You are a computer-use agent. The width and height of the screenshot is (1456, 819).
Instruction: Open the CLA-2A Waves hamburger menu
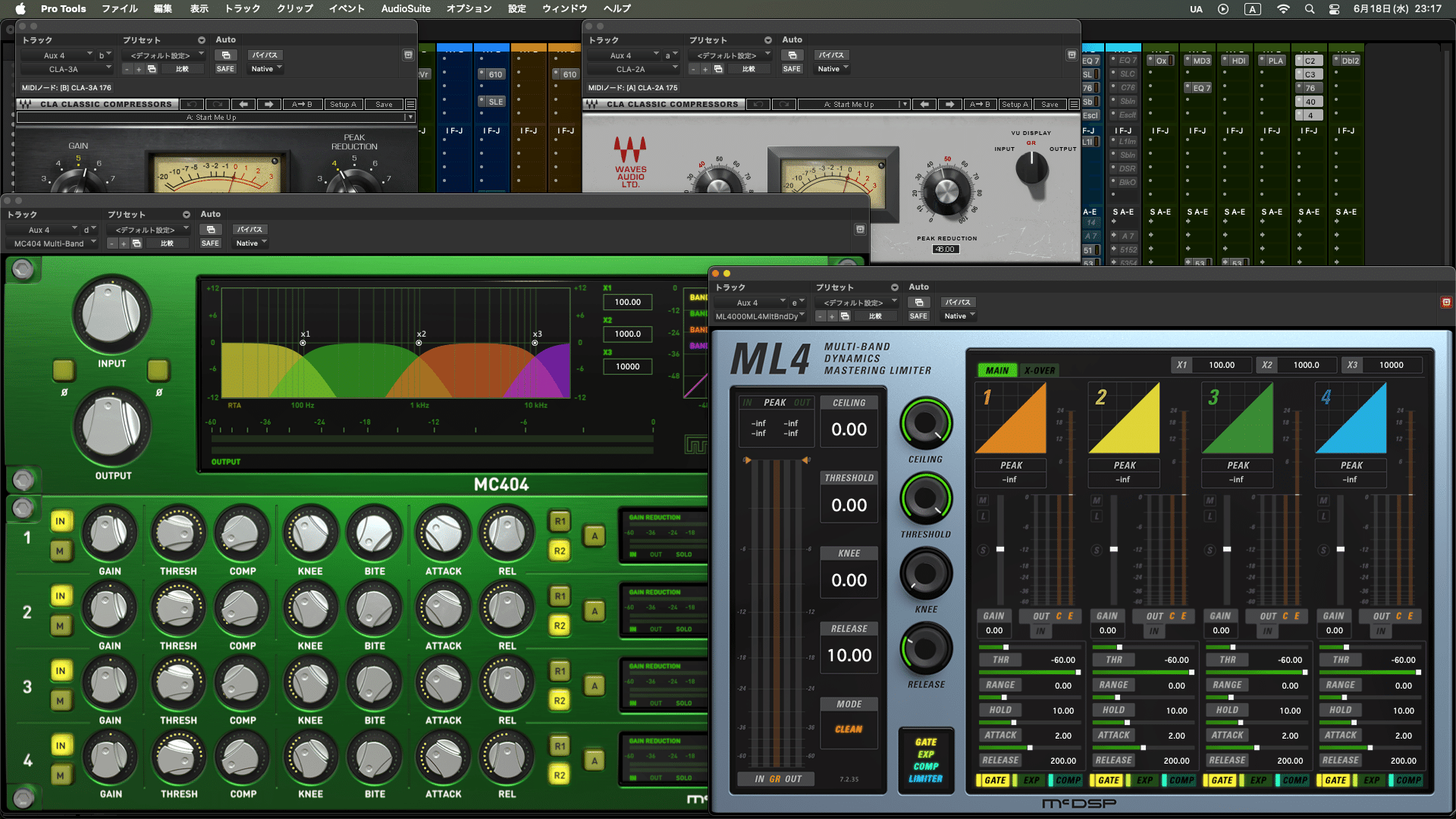[x=1074, y=104]
